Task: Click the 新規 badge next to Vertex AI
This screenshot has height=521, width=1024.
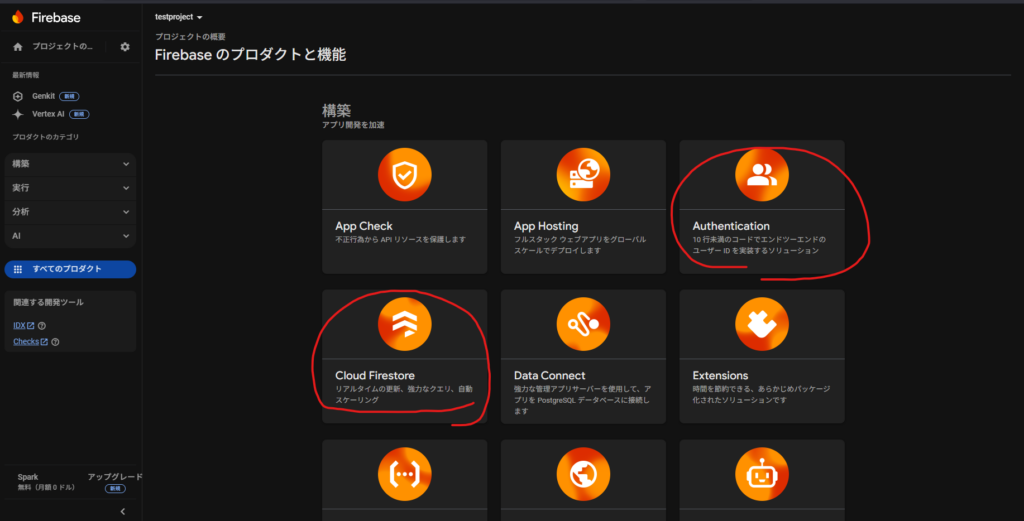Action: [x=79, y=114]
